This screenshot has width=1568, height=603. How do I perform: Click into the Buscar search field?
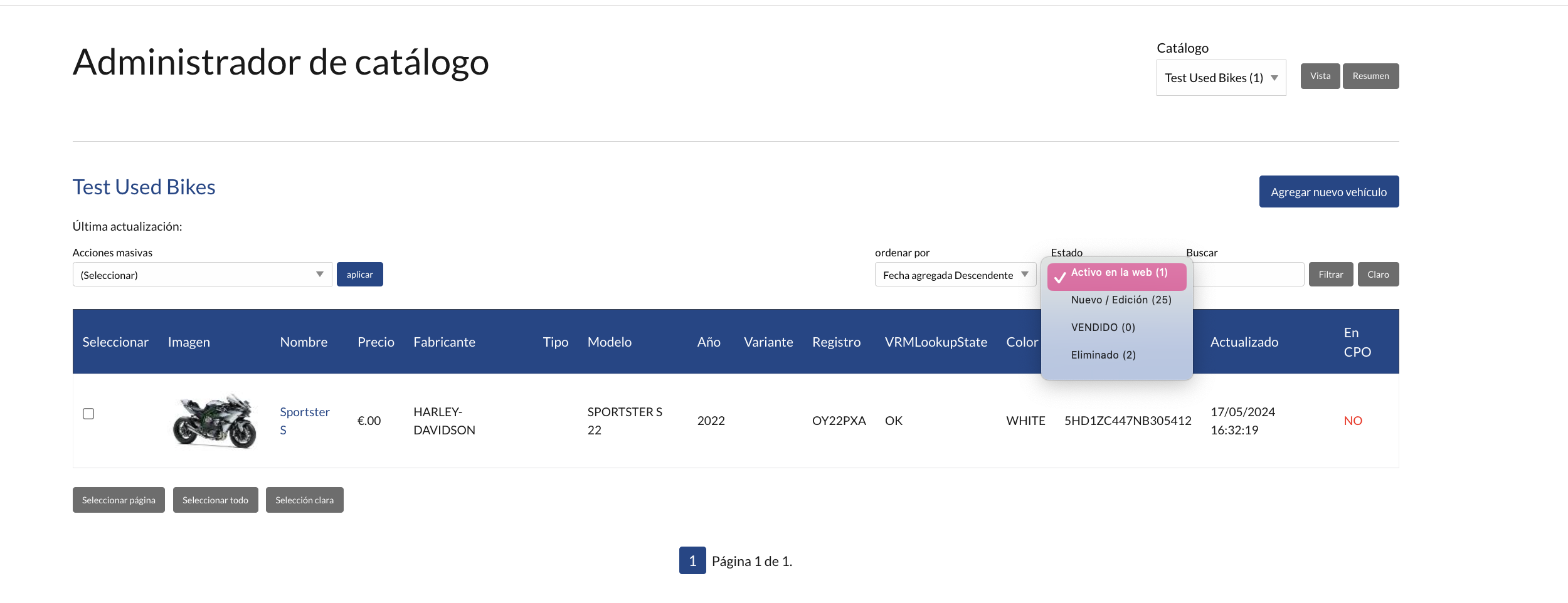[x=1248, y=275]
